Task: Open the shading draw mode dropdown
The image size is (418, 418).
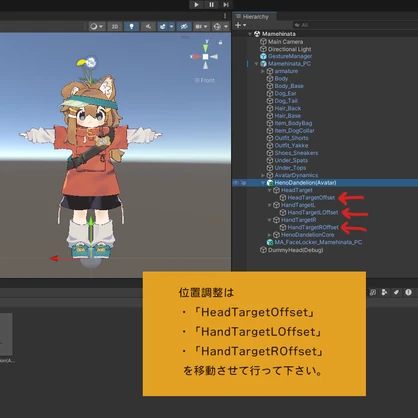Action: [x=97, y=26]
